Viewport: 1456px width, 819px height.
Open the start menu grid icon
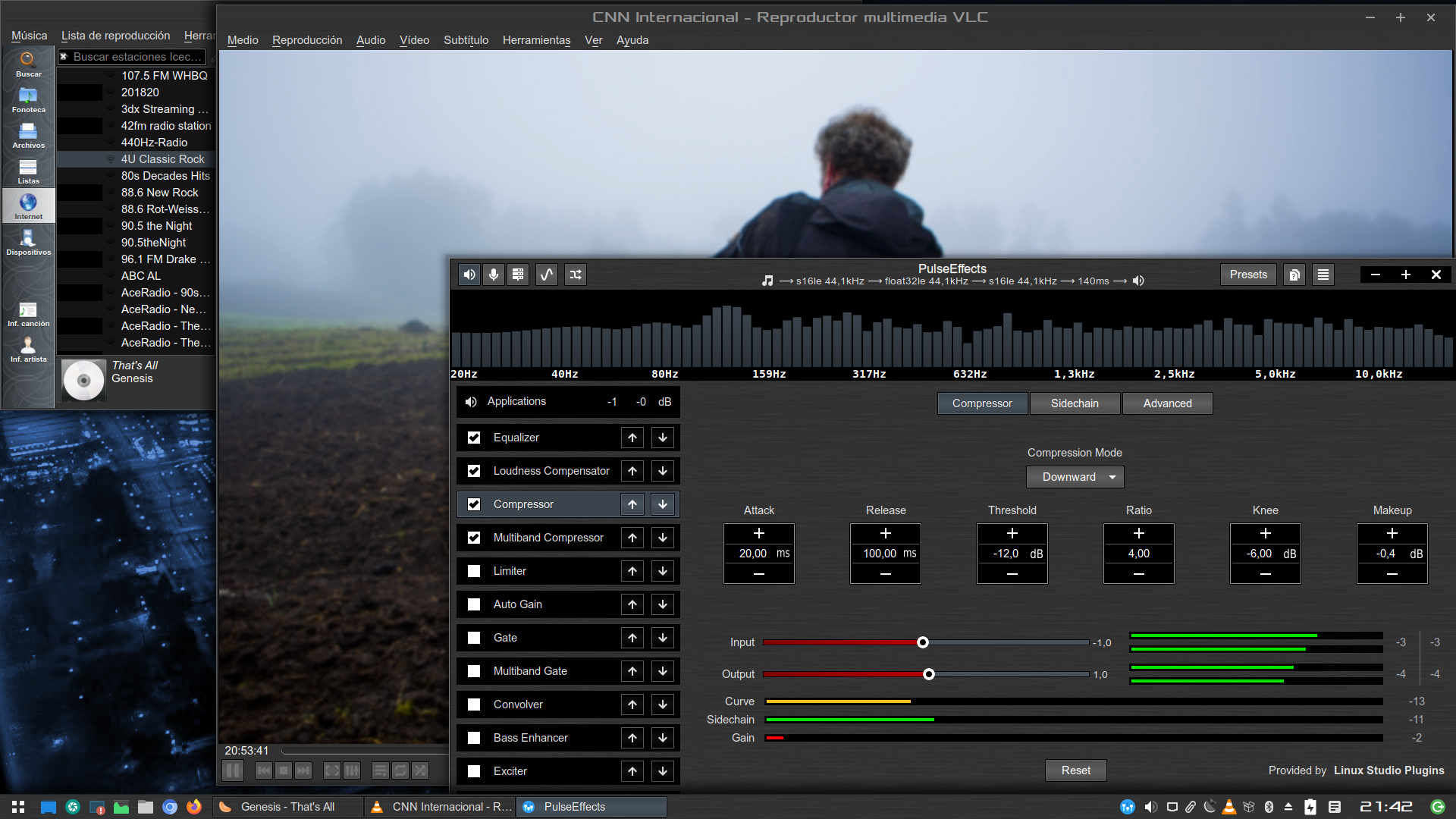point(18,807)
